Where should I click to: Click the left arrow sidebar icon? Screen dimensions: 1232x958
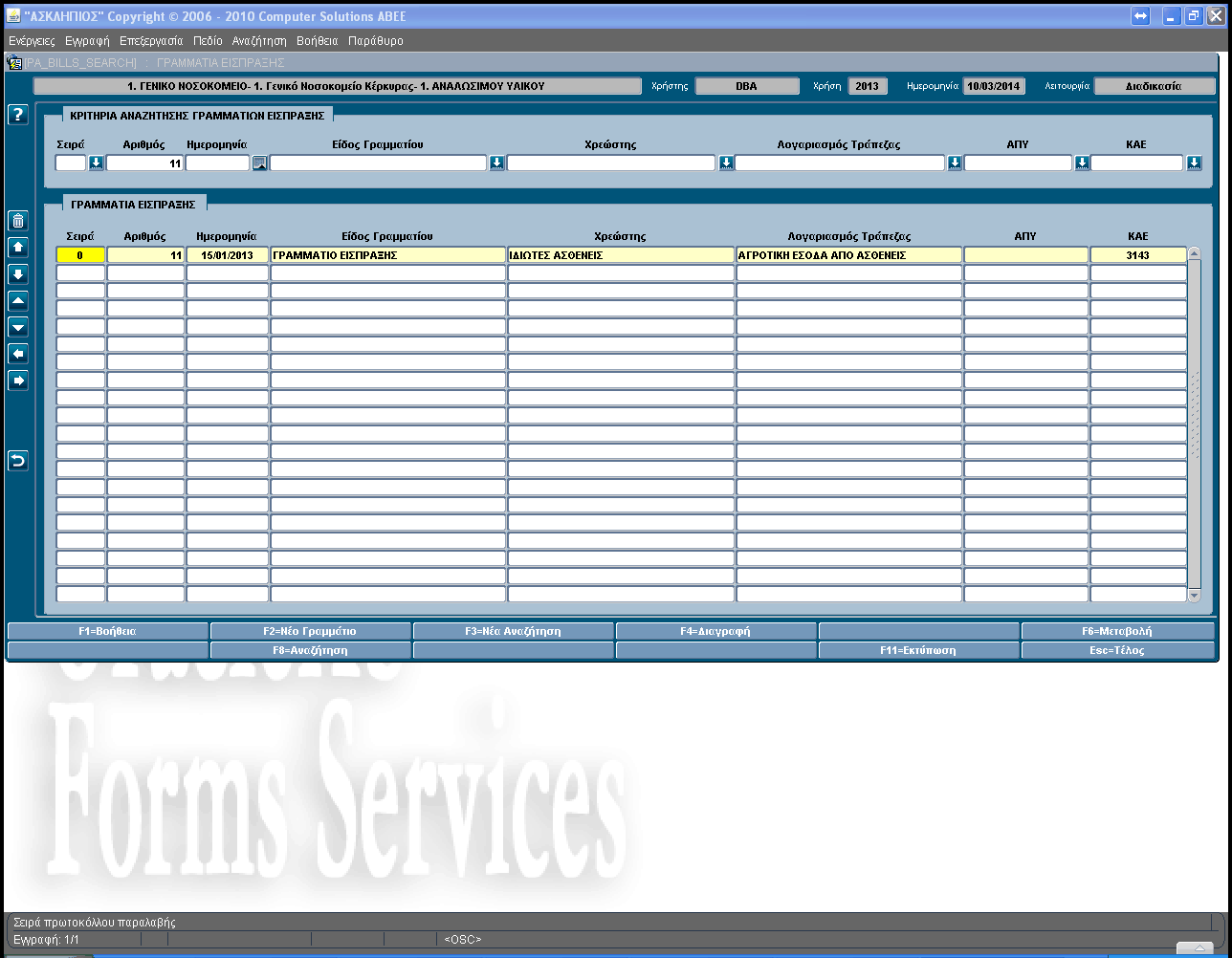(x=17, y=354)
